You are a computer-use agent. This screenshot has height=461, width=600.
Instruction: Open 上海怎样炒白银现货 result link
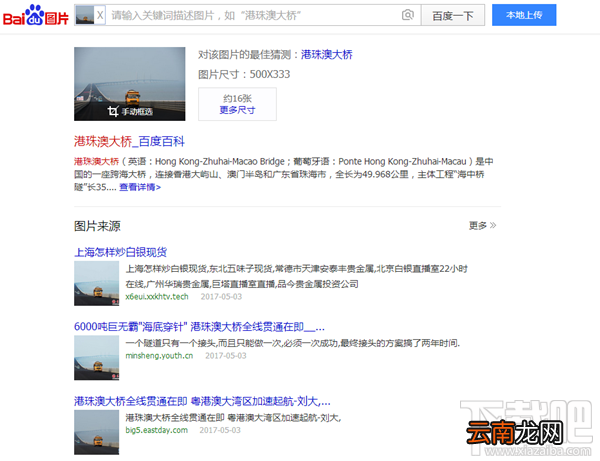click(121, 252)
